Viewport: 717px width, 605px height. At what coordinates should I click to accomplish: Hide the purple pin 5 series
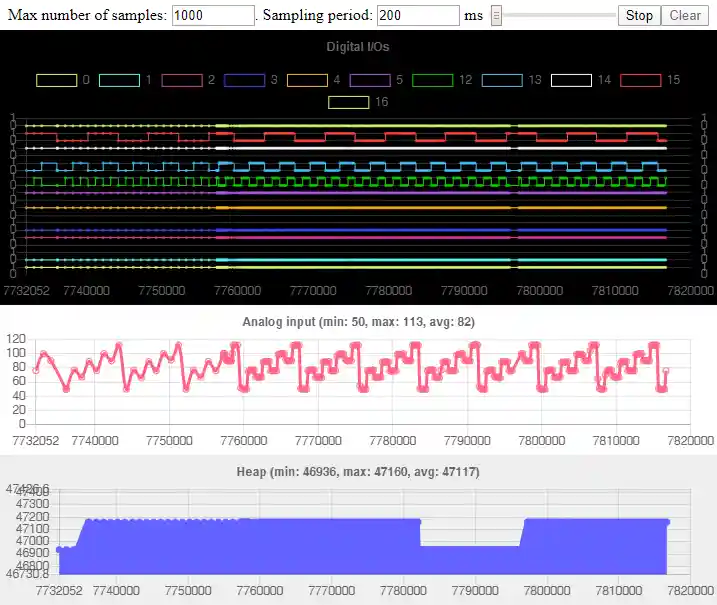click(372, 80)
